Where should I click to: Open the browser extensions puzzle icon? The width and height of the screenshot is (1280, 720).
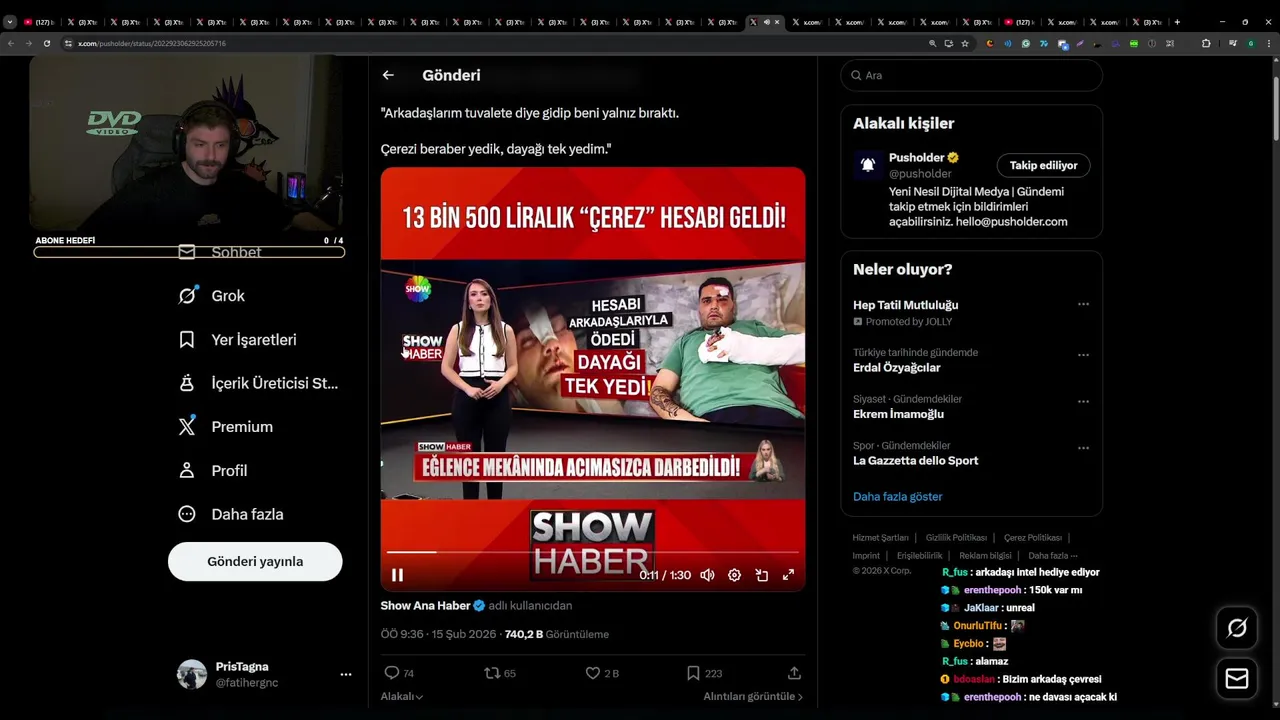coord(1206,43)
